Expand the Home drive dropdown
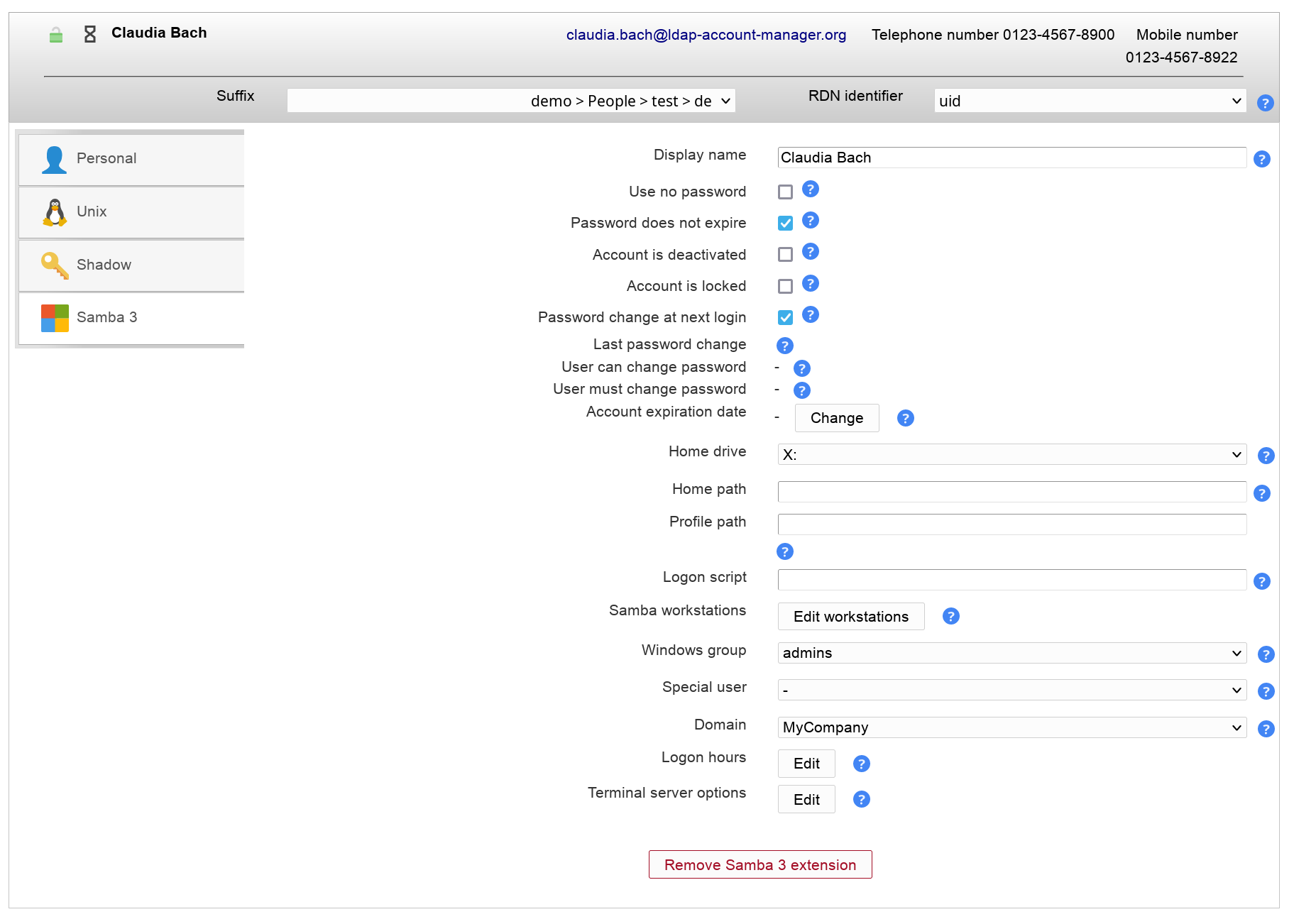This screenshot has height=924, width=1294. (x=1011, y=455)
